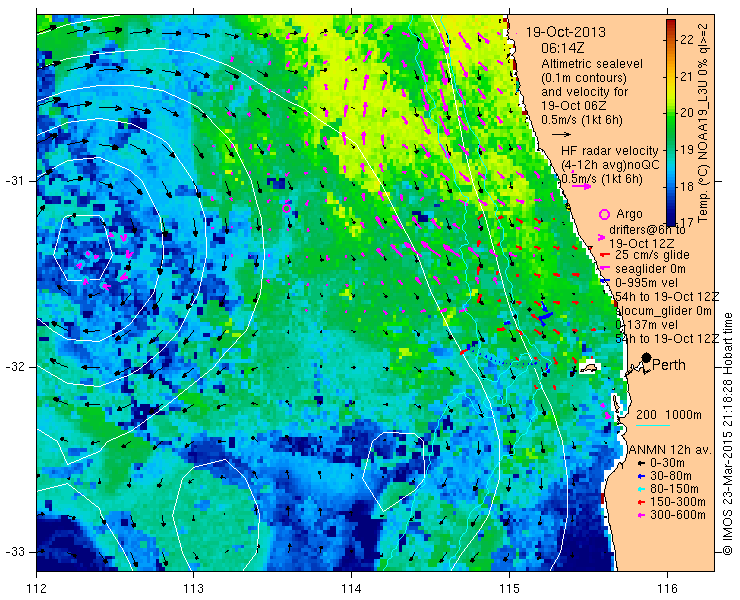Click the black Perth city dot

tap(647, 357)
